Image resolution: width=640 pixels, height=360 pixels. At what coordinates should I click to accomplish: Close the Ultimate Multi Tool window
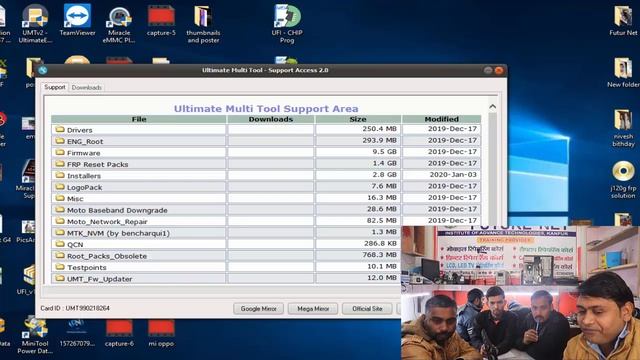(499, 70)
